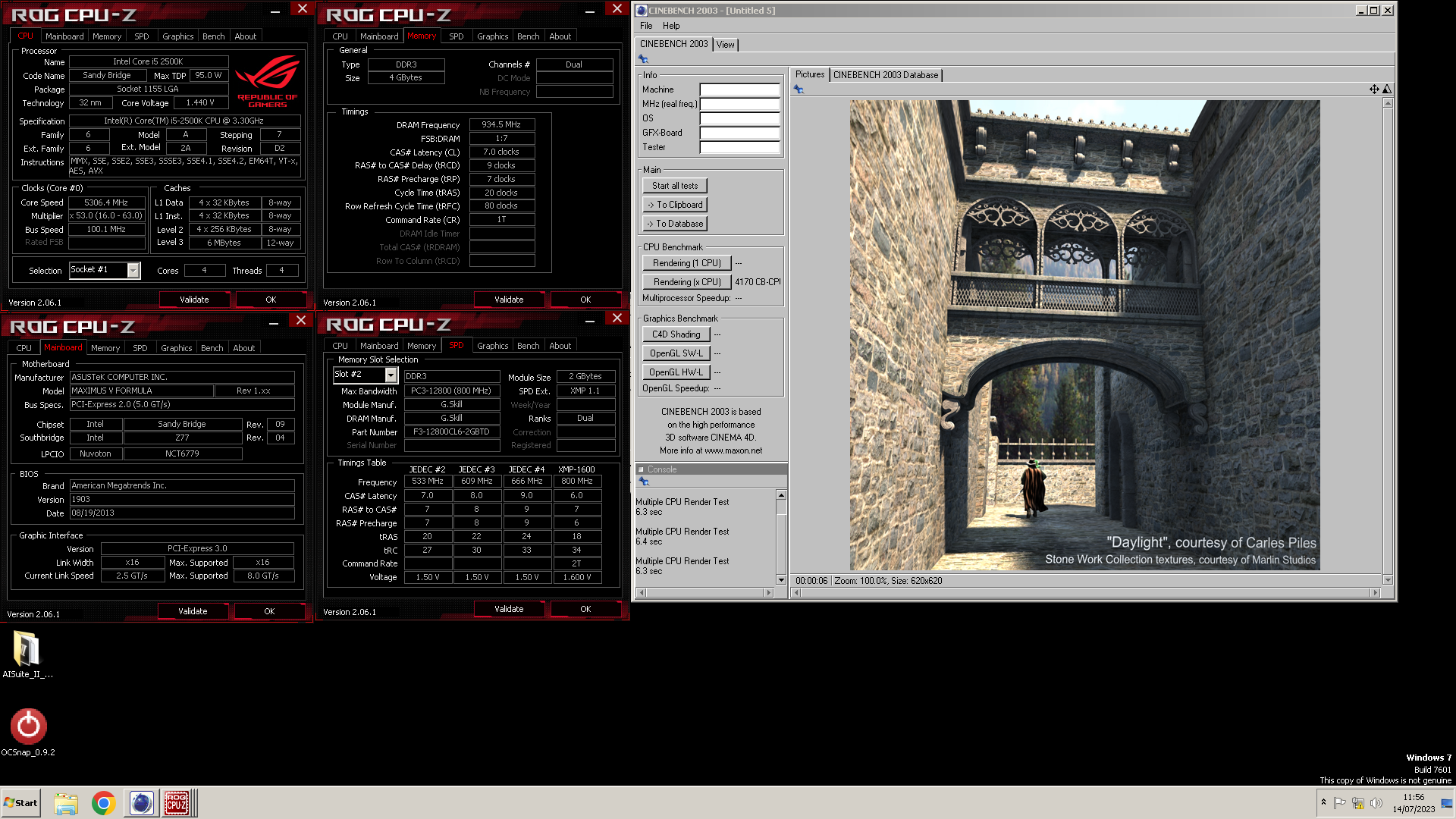Click the Show desktop button at taskbar end
1456x819 pixels.
click(x=1448, y=803)
